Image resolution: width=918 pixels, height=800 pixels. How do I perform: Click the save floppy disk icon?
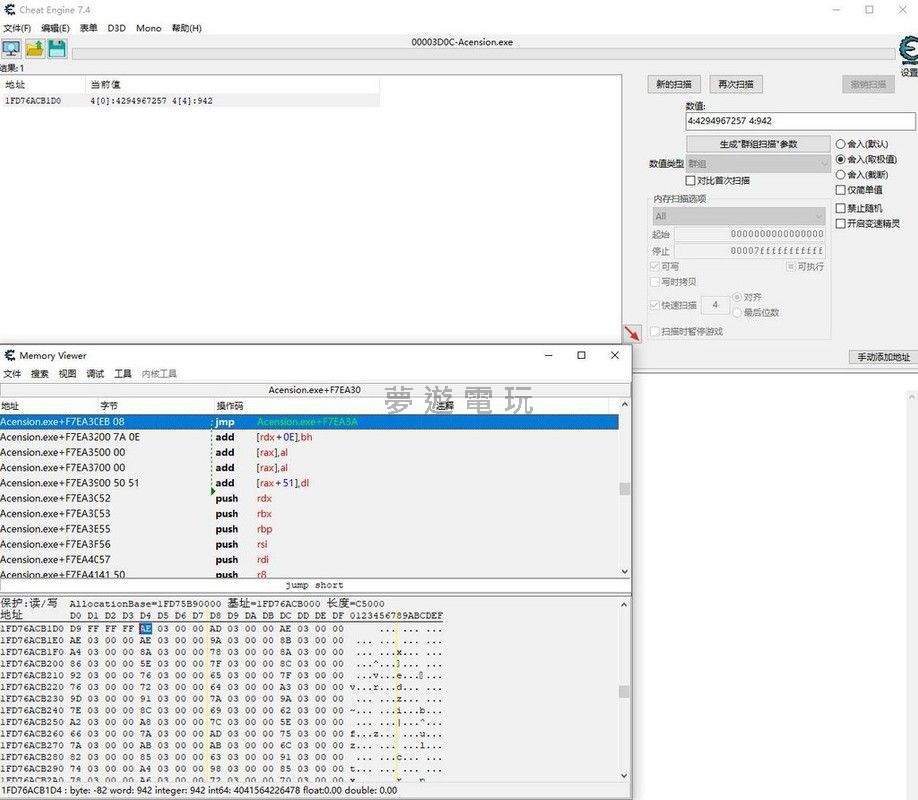[57, 48]
